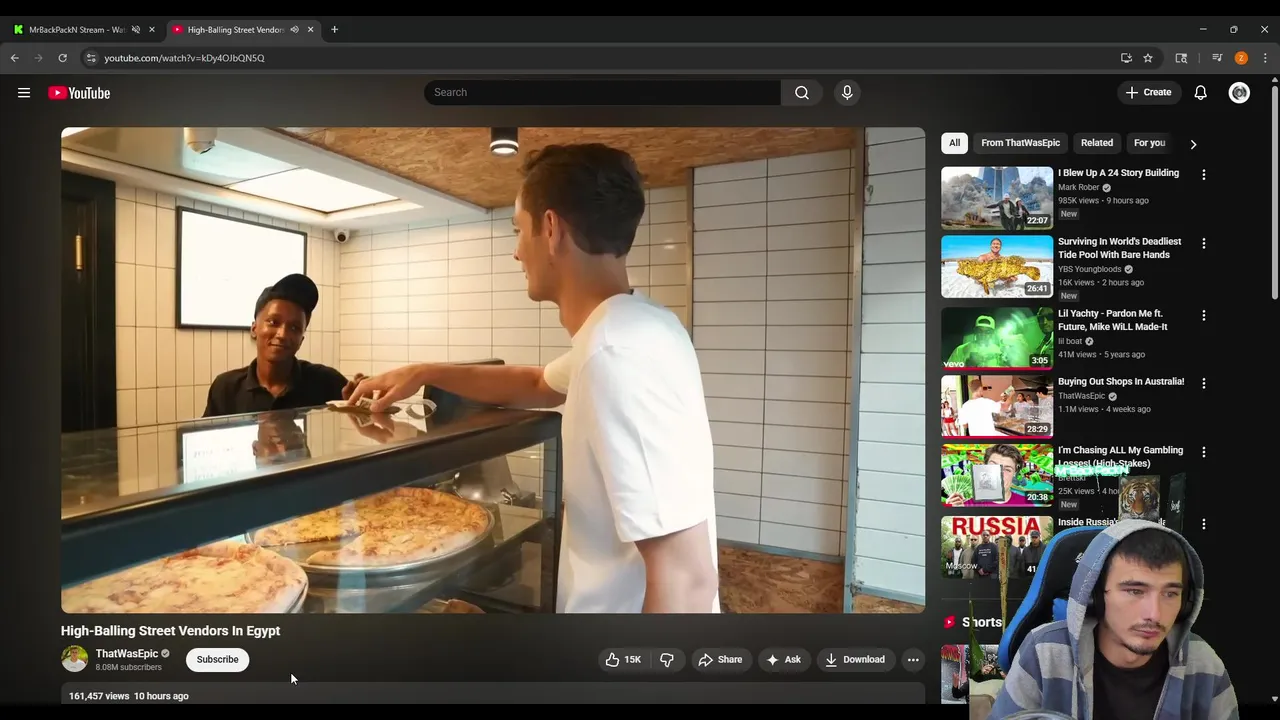
Task: Open ThatWasEpic channel avatar
Action: tap(74, 659)
